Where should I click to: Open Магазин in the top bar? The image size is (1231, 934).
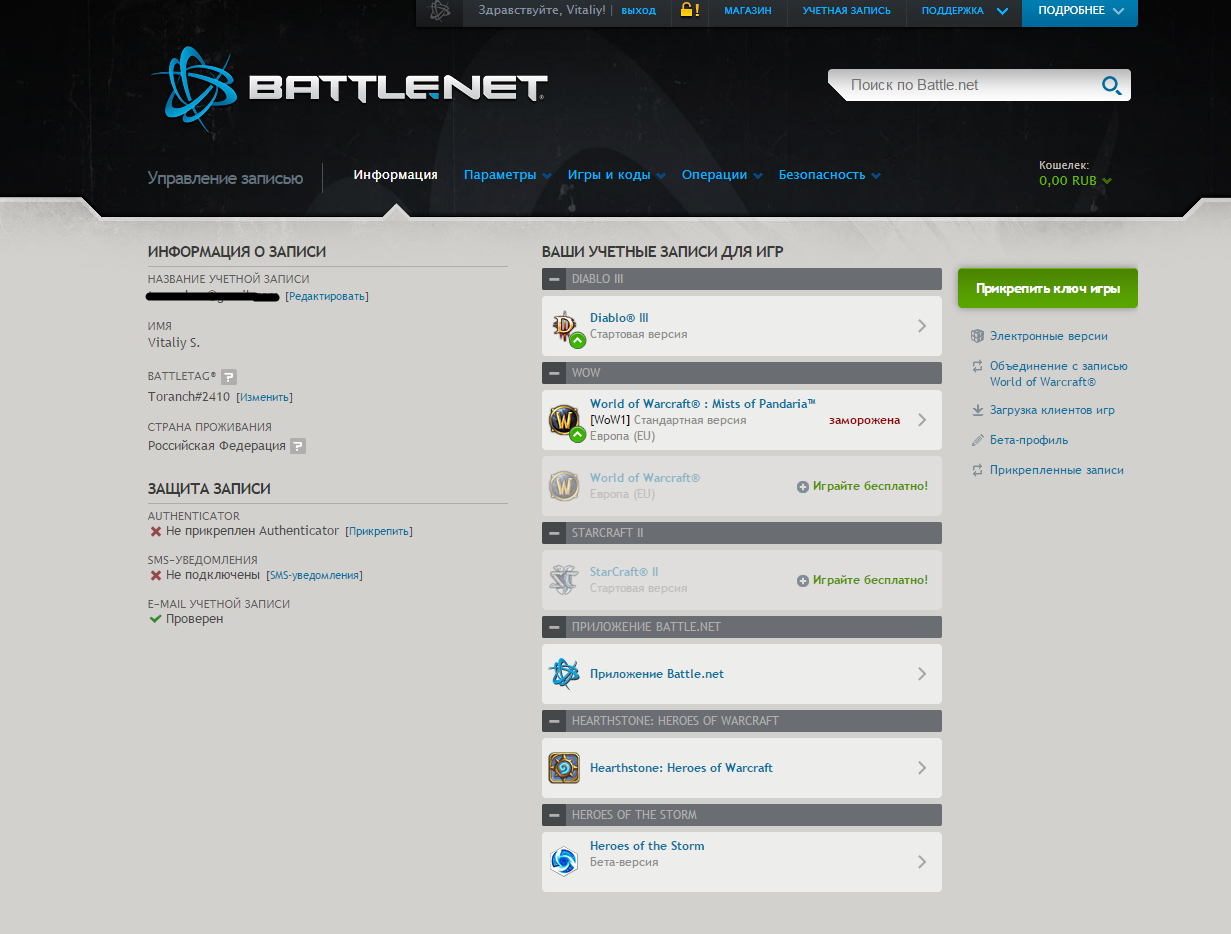748,11
